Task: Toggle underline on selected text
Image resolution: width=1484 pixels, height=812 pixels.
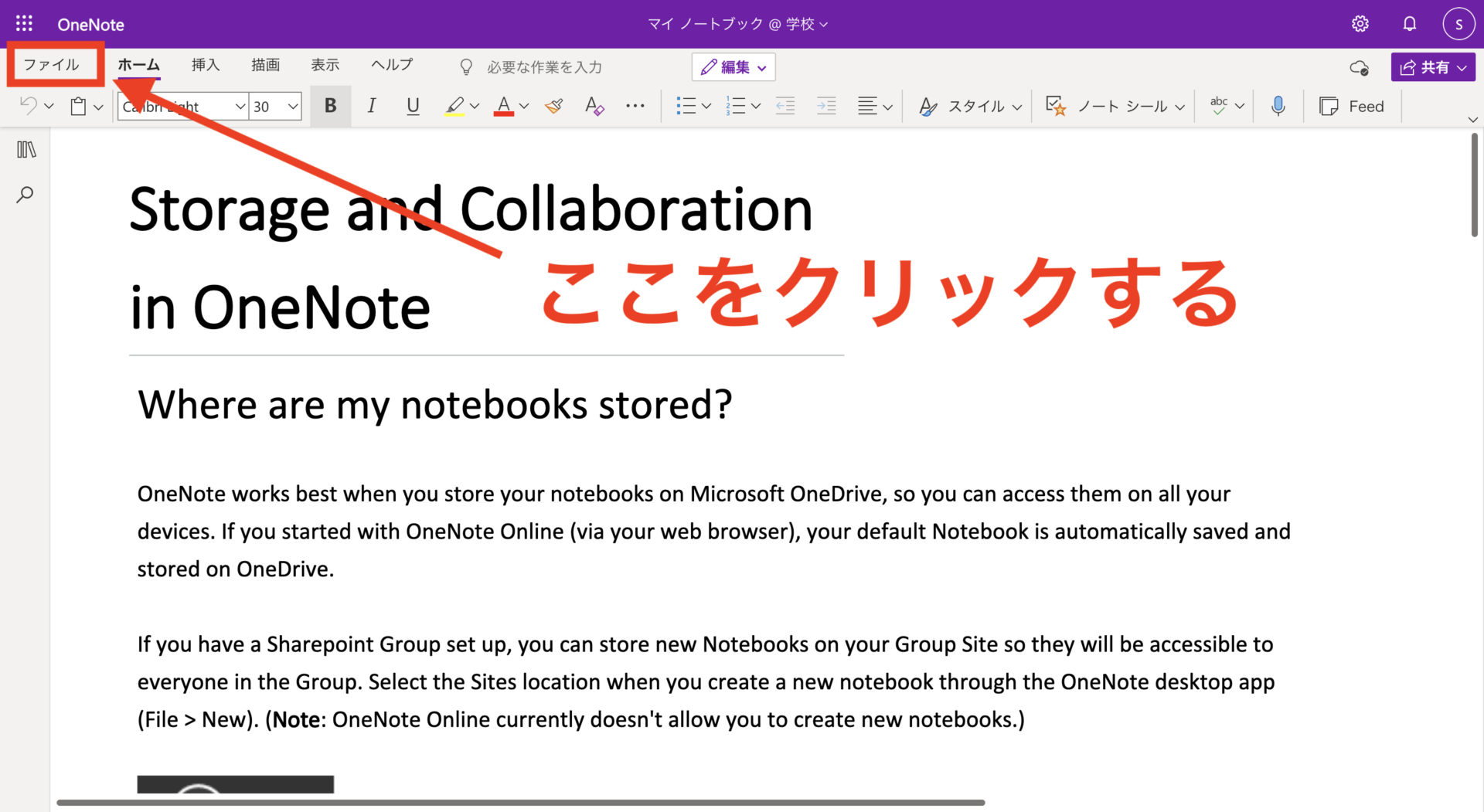Action: [413, 106]
